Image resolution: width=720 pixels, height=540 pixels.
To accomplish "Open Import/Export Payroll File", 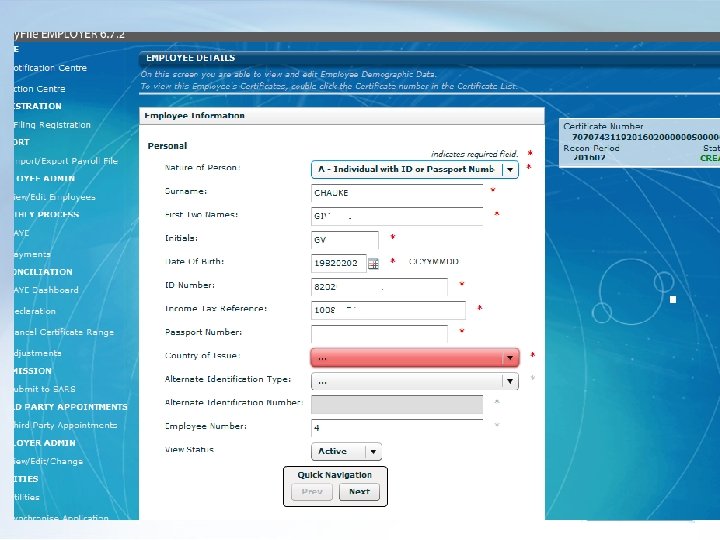I will coord(66,161).
